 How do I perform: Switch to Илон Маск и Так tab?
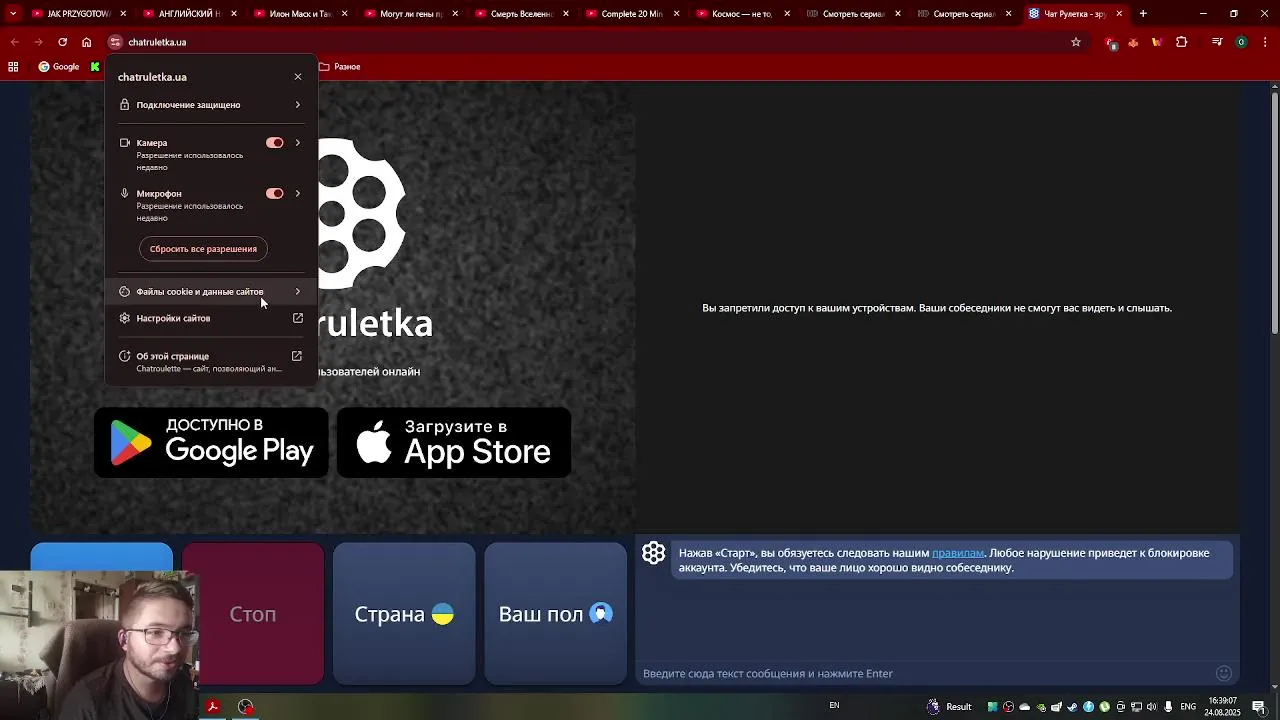(x=301, y=14)
